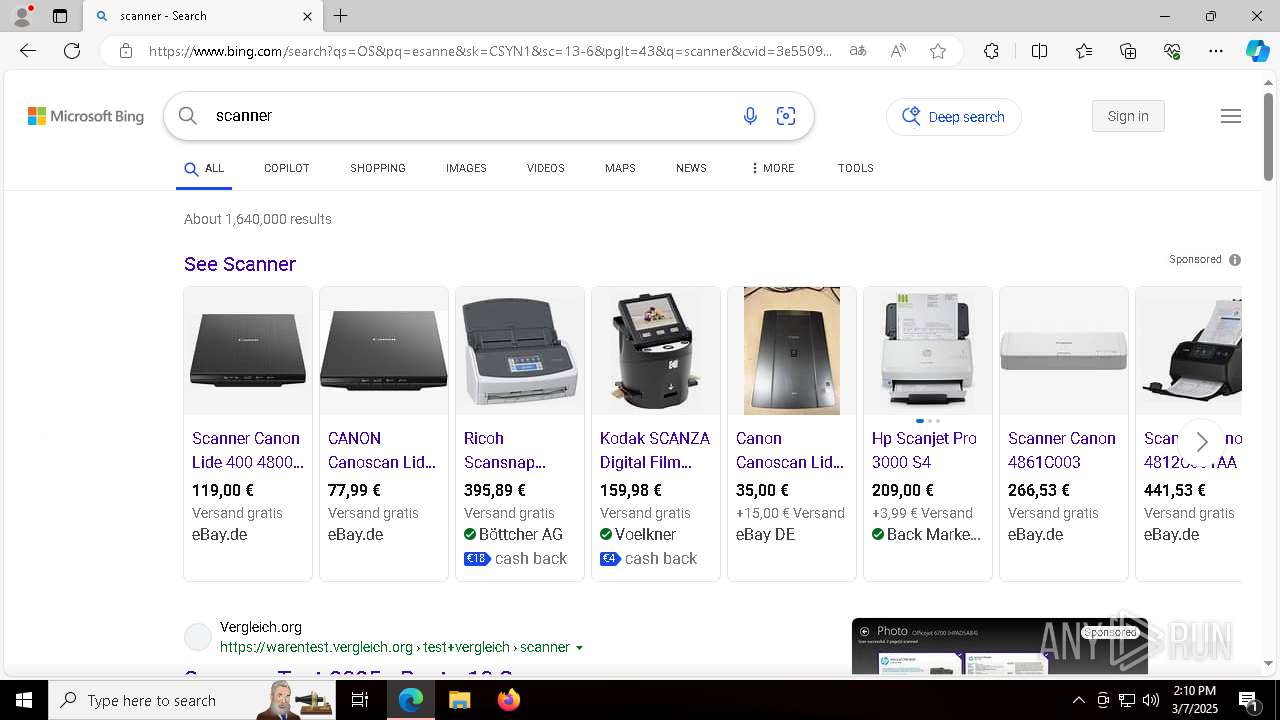Open notification center icon
The width and height of the screenshot is (1280, 720).
(1249, 700)
